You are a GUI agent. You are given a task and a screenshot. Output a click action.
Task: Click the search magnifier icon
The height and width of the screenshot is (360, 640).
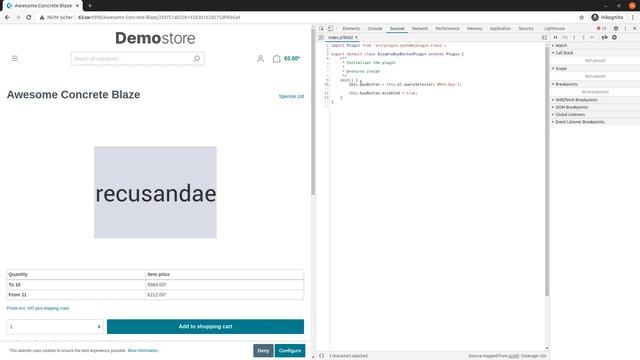196,58
